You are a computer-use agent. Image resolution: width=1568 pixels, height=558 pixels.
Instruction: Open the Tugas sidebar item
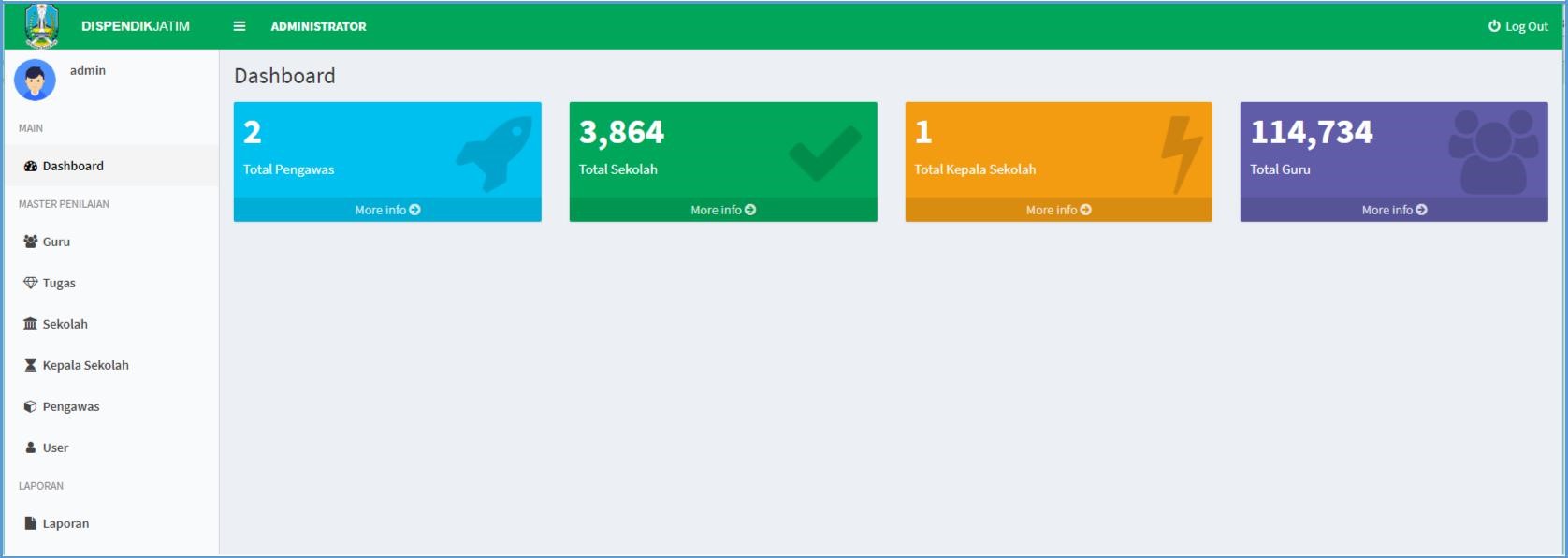pos(58,283)
